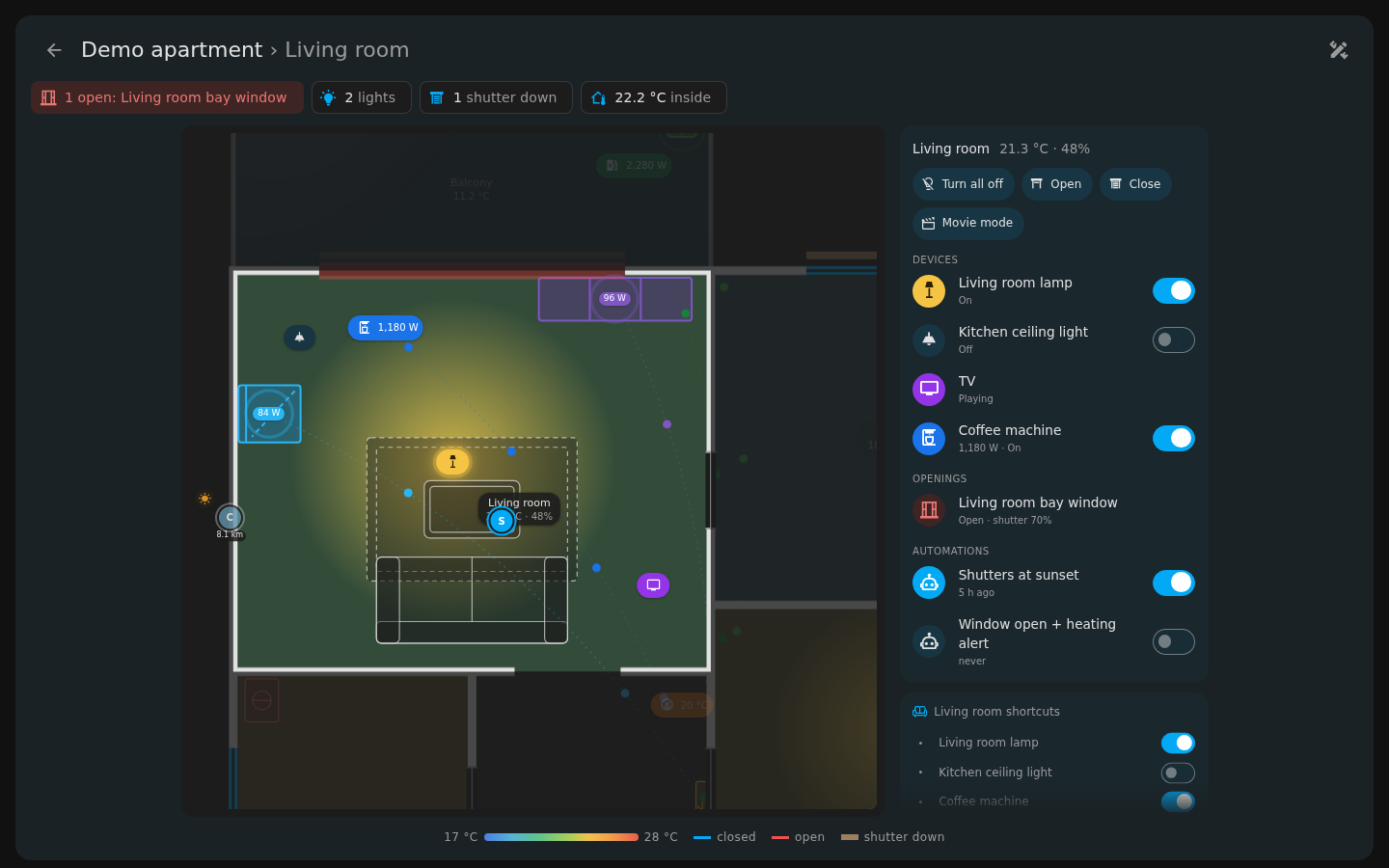The width and height of the screenshot is (1389, 868).
Task: Open the 22.2 °C inside chip
Action: point(654,97)
